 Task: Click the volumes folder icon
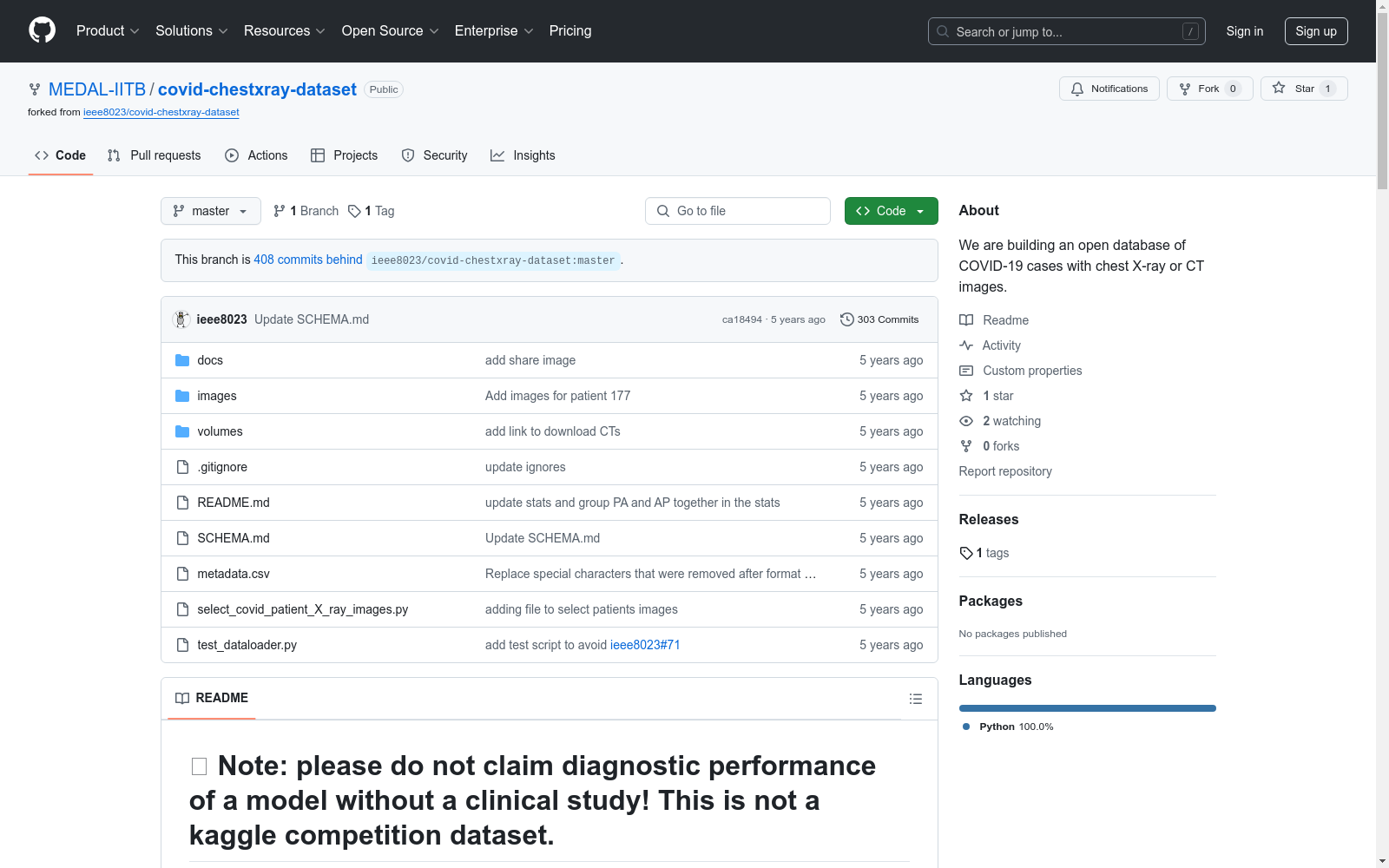(x=182, y=431)
